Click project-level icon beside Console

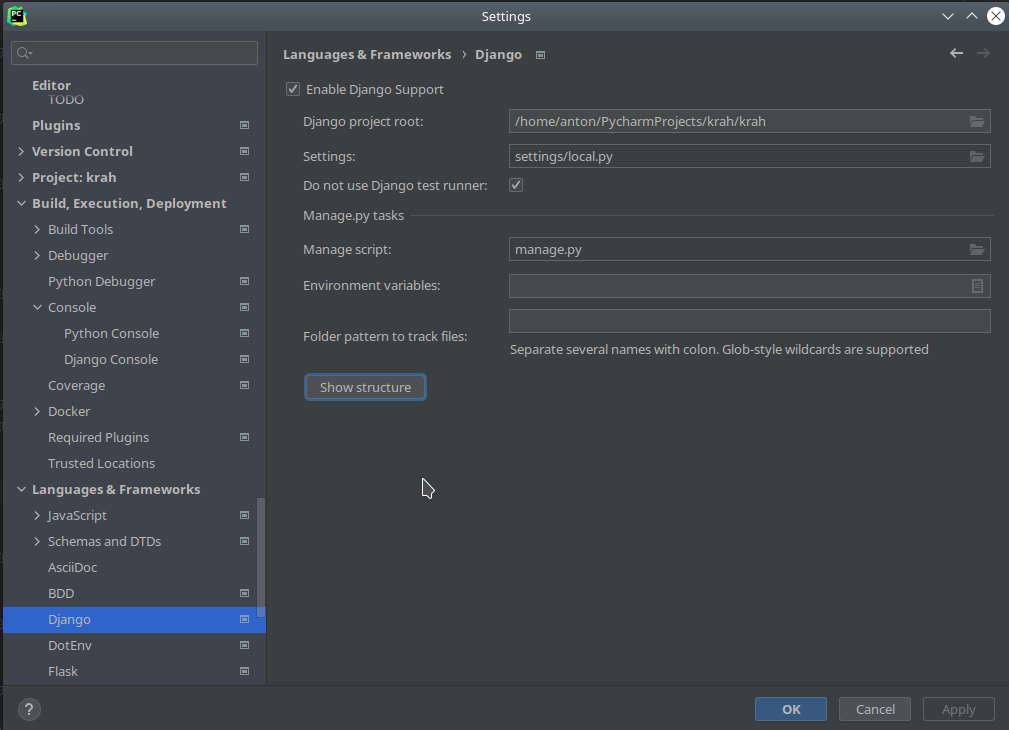pyautogui.click(x=245, y=307)
